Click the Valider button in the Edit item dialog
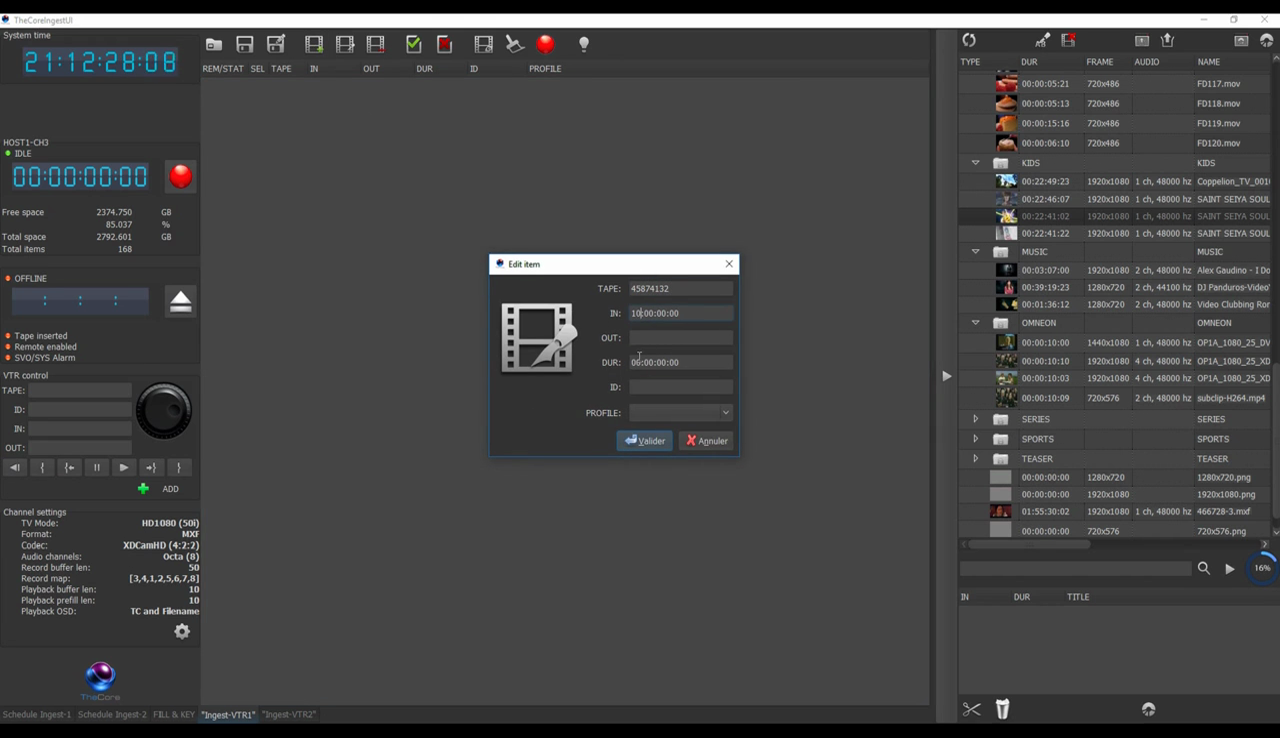1280x738 pixels. [645, 440]
